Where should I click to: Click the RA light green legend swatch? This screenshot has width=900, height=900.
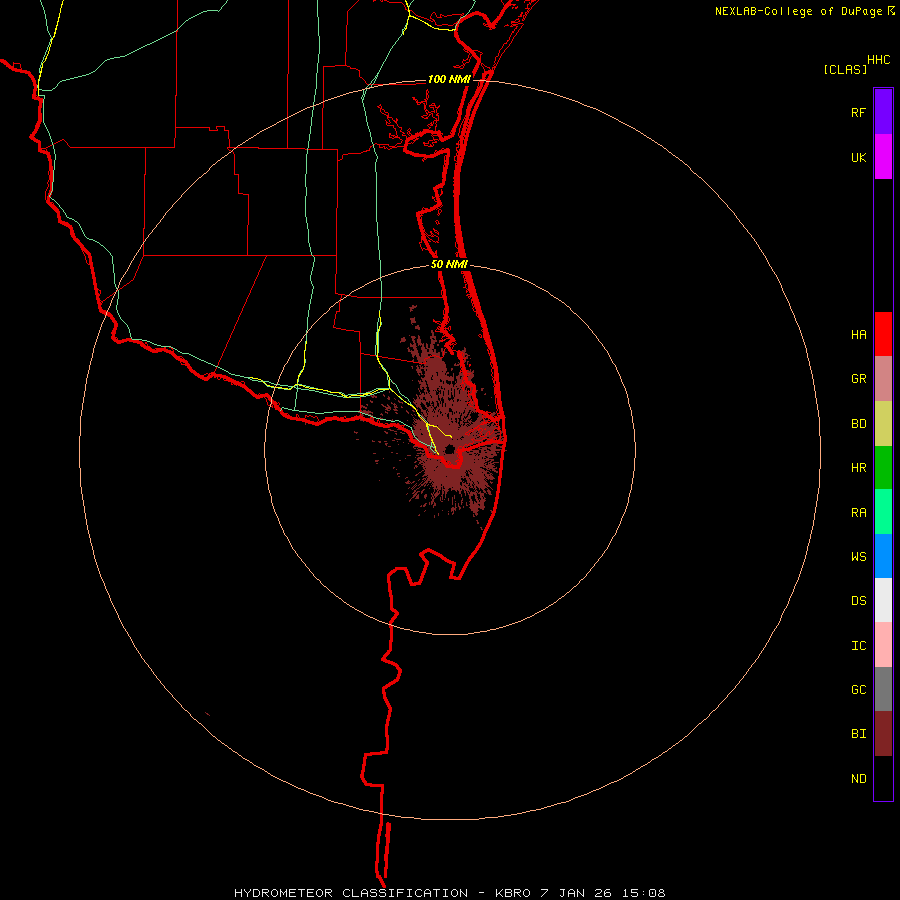[883, 512]
